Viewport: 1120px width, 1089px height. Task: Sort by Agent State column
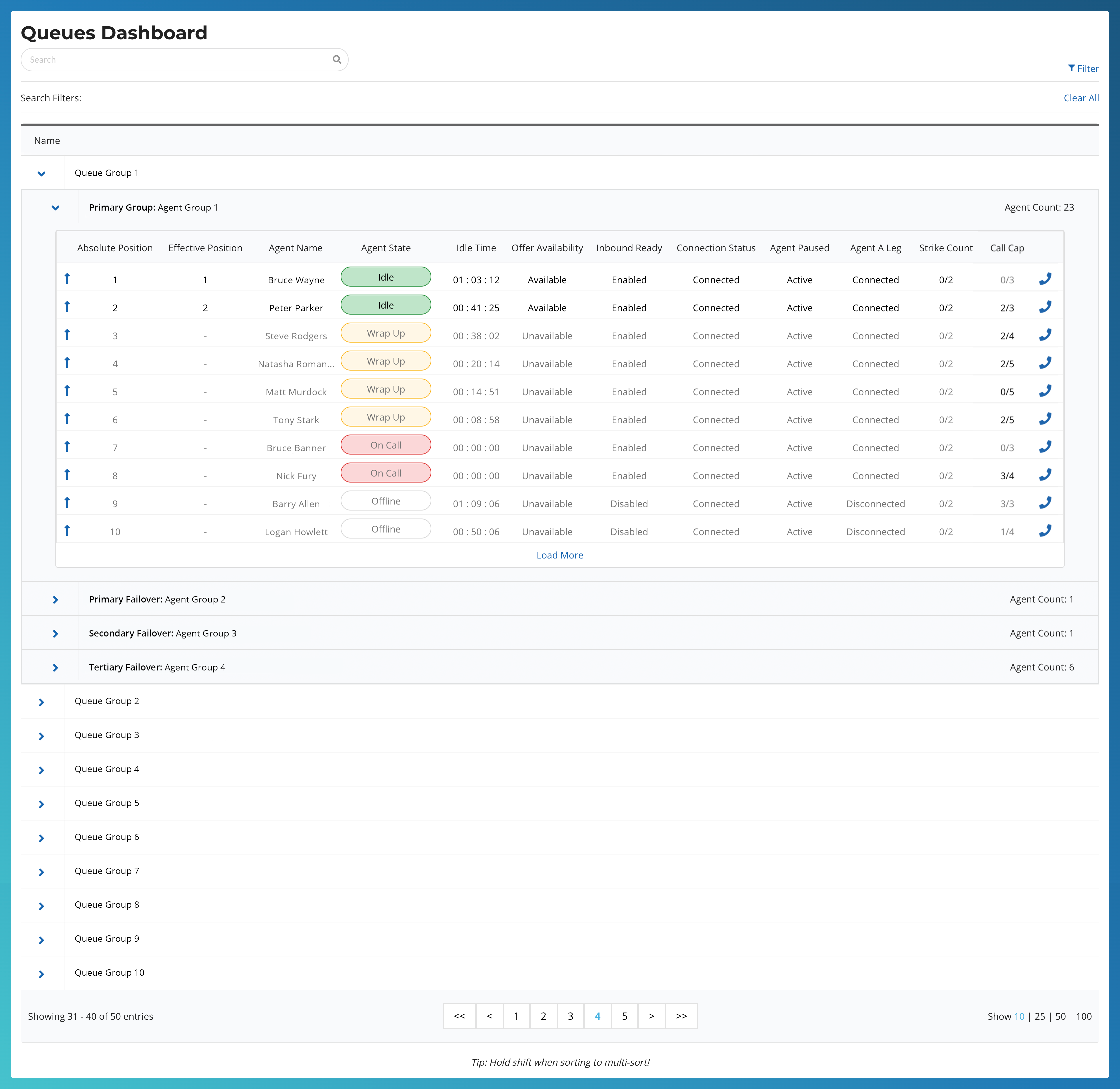pyautogui.click(x=386, y=248)
